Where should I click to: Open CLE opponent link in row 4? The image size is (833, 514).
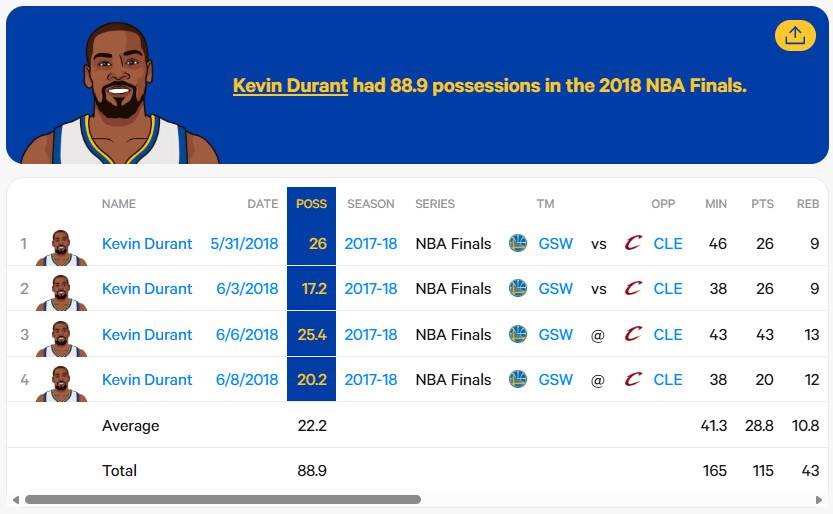pos(668,380)
